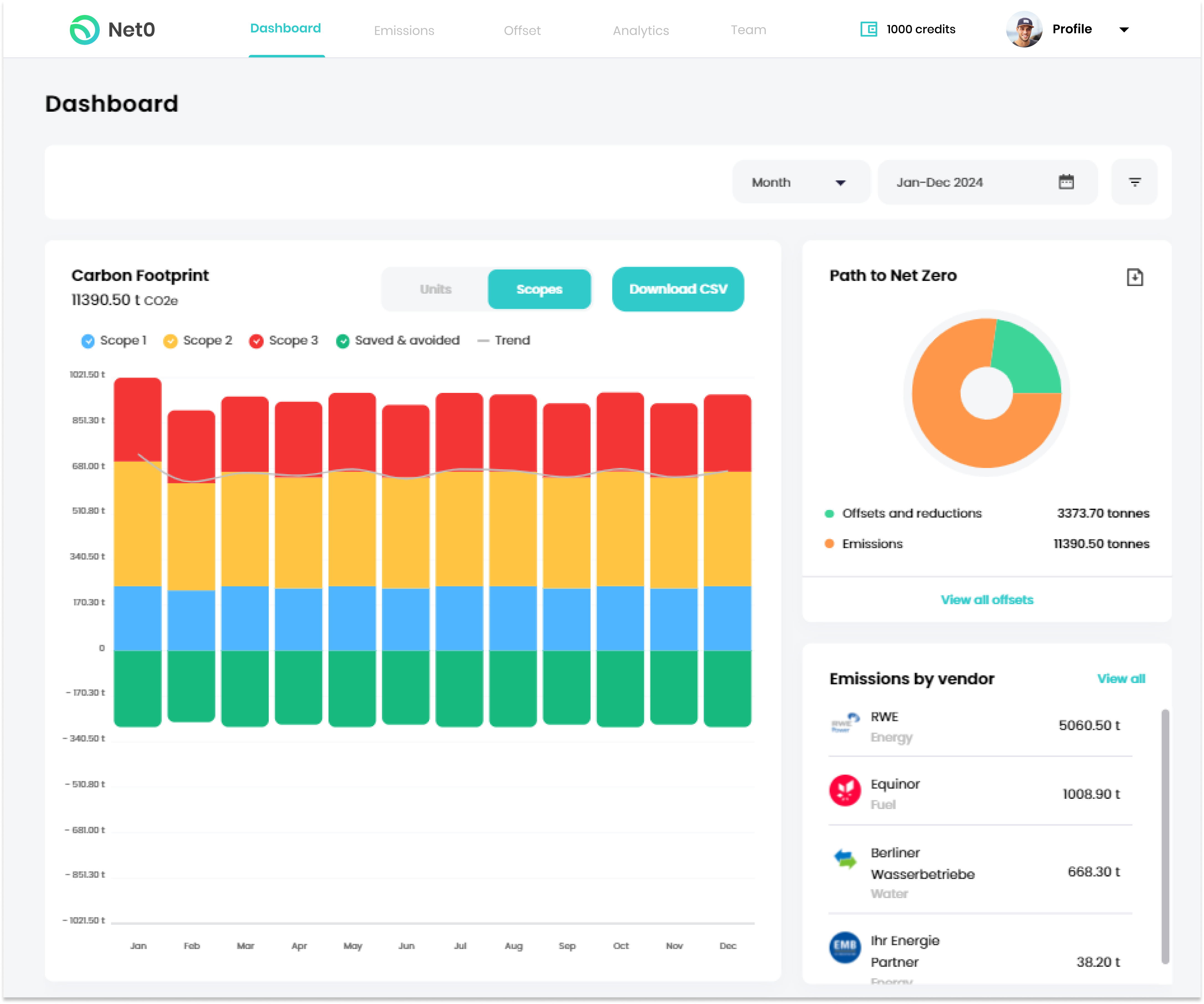Click the credits wallet icon

tap(869, 29)
